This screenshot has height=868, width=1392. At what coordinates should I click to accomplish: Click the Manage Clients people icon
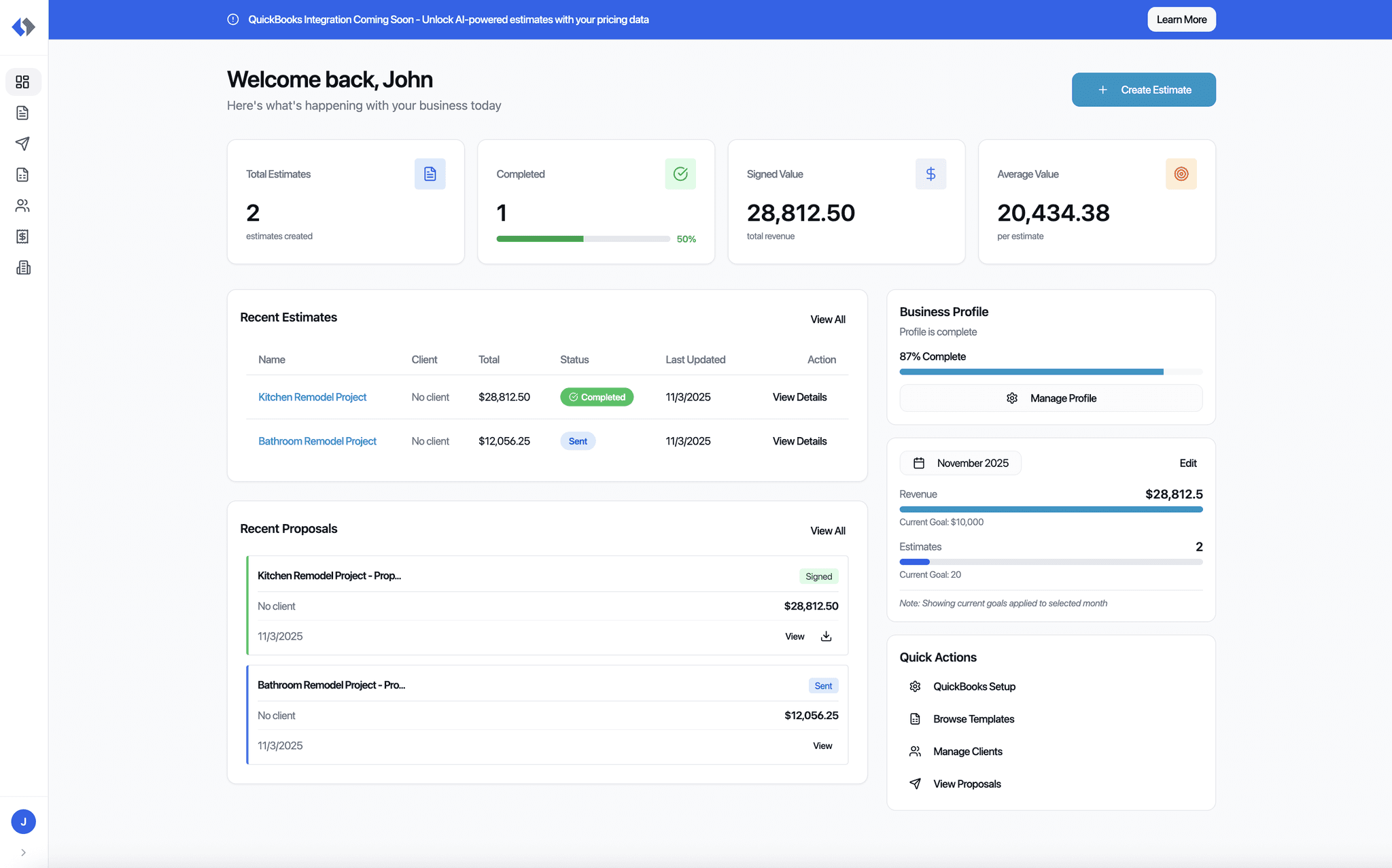(x=915, y=751)
